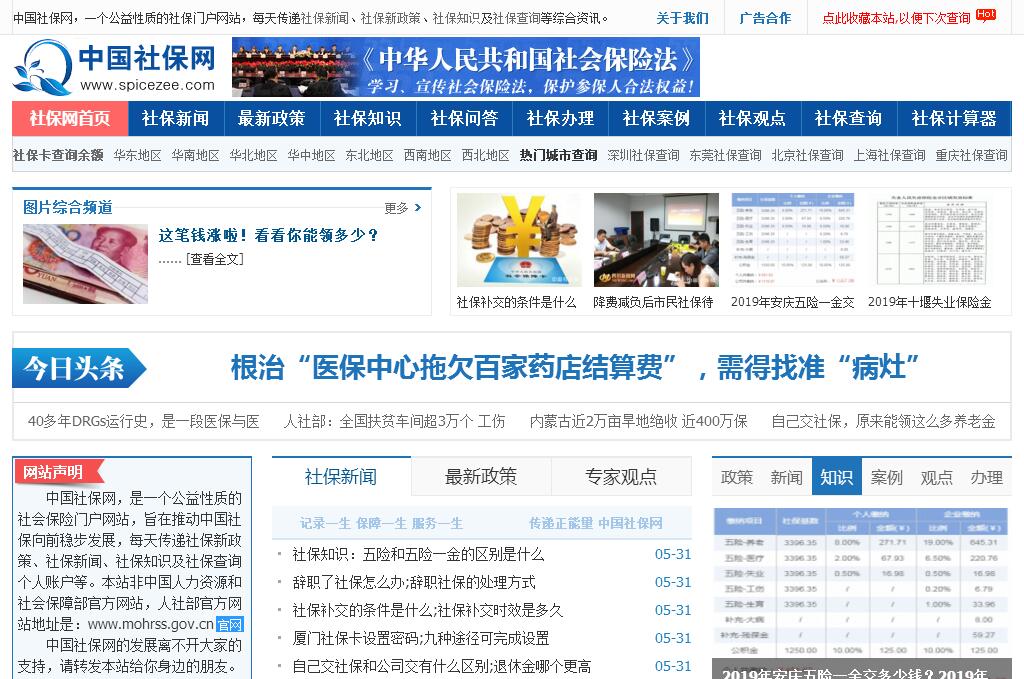Open the 2019年安庆五险一金交 table thumbnail
Screen dimensions: 1024x679
pos(793,240)
